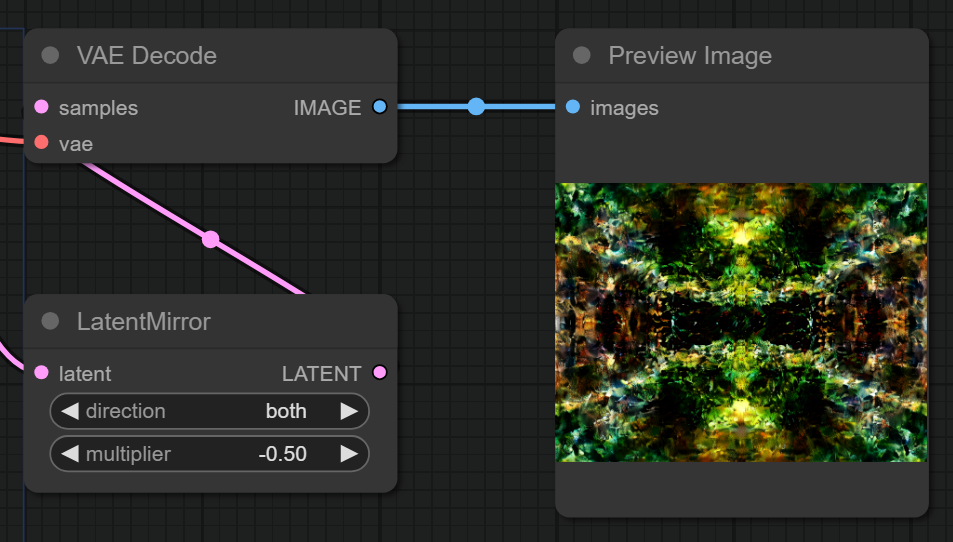
Task: Click the samples input socket on VAE Decode
Action: 41,107
